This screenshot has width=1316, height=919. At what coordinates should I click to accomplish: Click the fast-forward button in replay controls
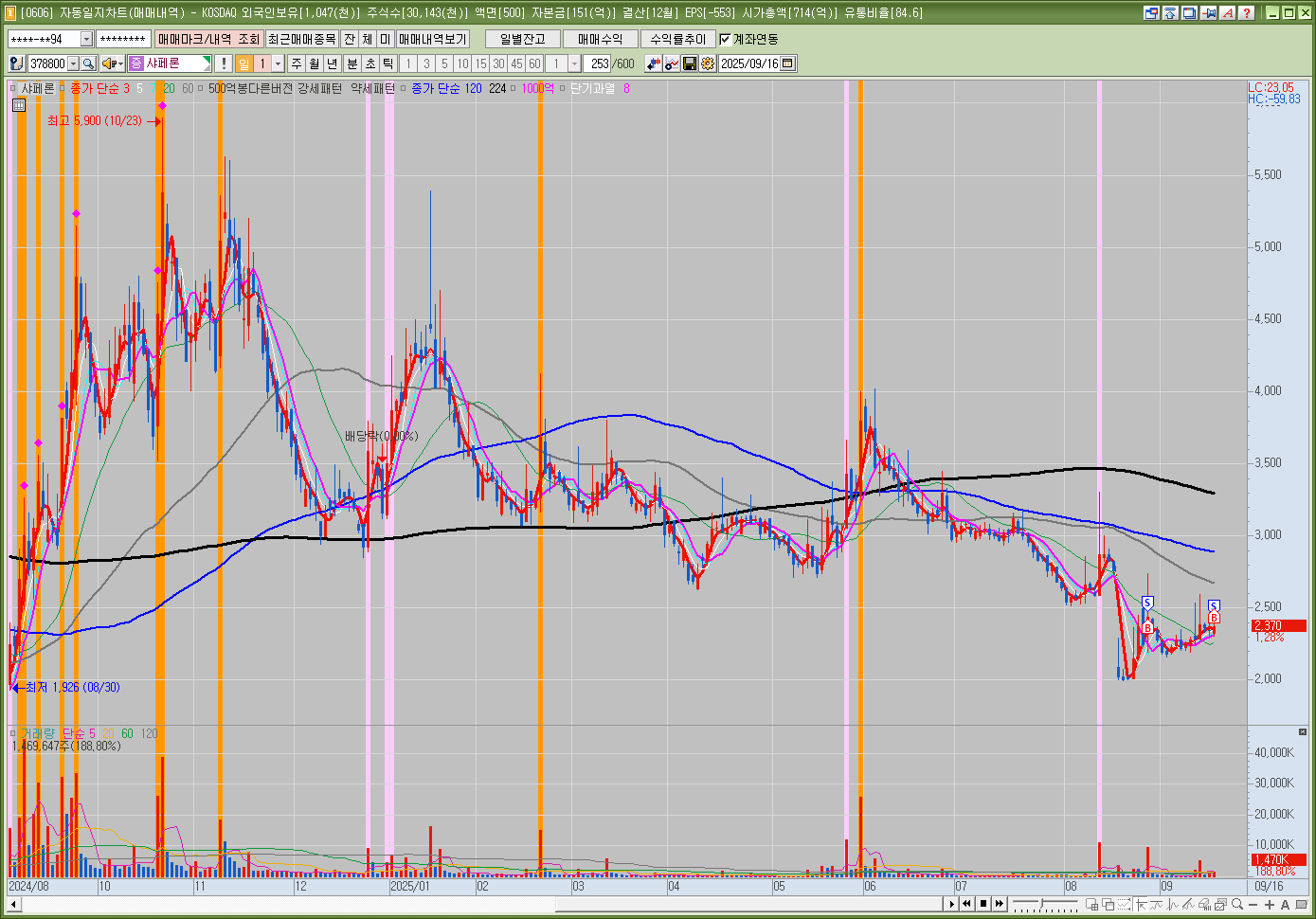(x=999, y=904)
